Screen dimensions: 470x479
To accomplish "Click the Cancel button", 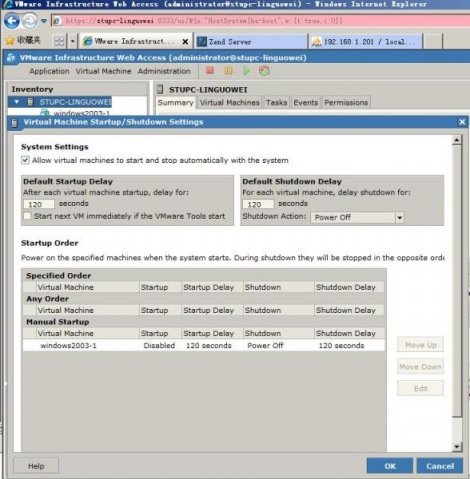I will [440, 466].
